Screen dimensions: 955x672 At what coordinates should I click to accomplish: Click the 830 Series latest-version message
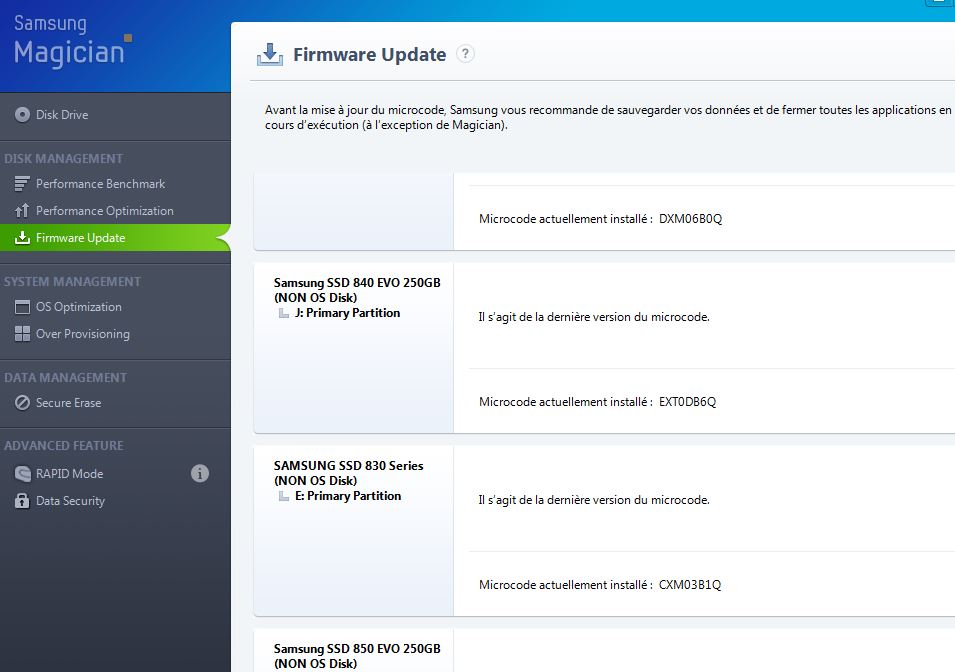(594, 500)
